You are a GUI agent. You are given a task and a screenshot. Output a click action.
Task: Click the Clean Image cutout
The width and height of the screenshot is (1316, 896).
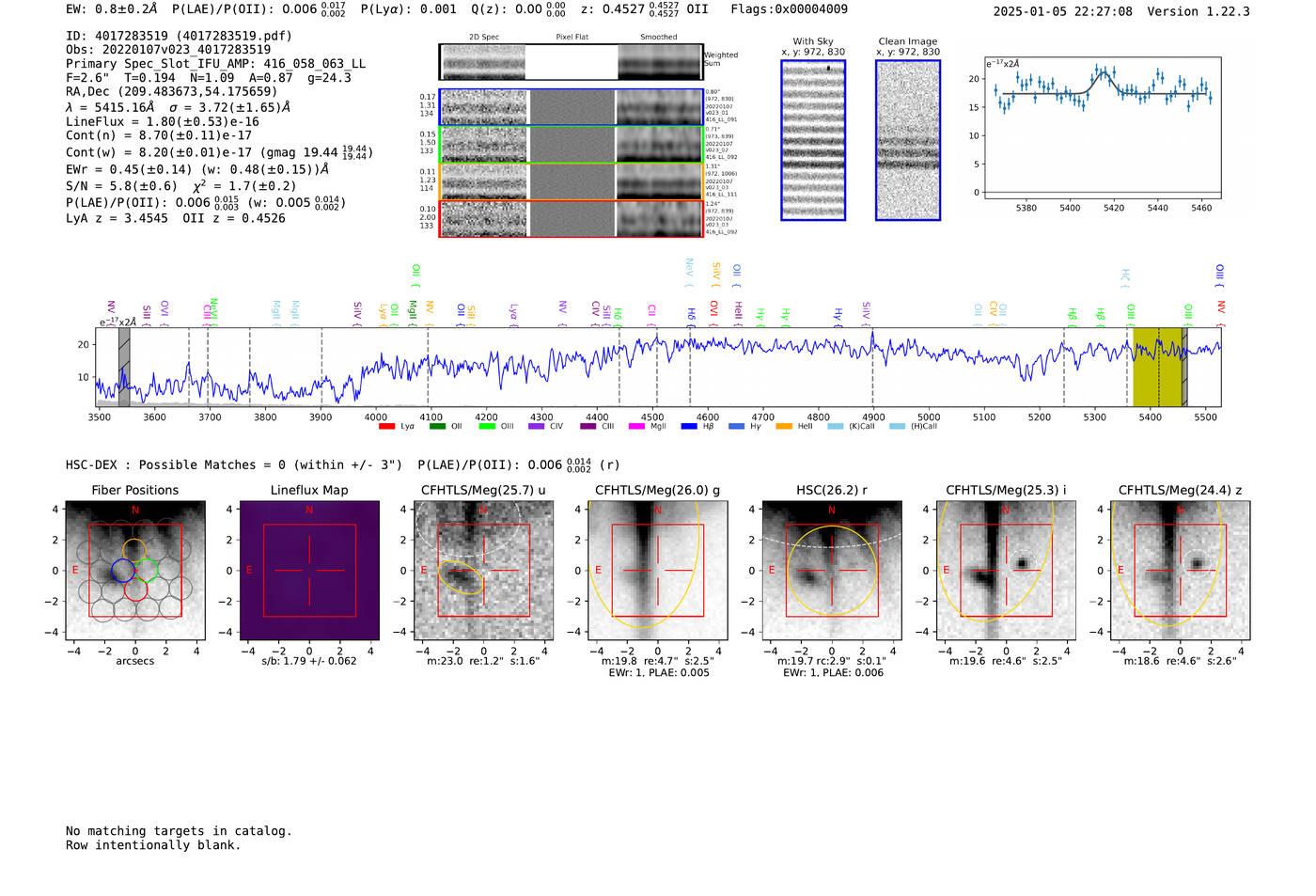908,140
